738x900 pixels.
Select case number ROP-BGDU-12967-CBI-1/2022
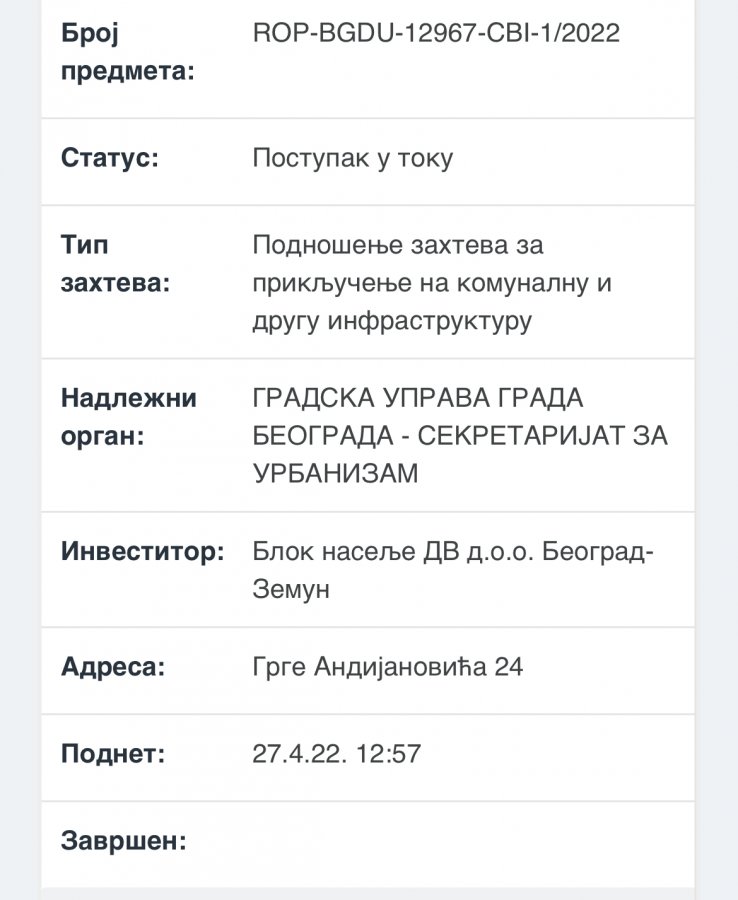coord(436,33)
